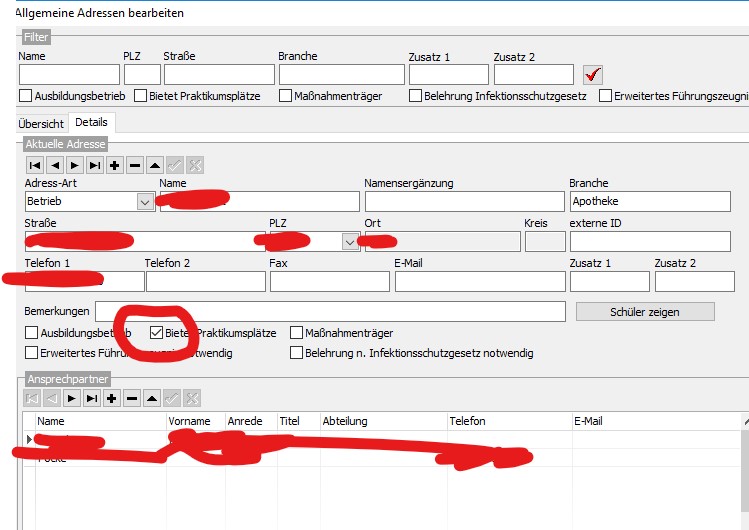Click the Branche filter input field
The image size is (749, 530).
pyautogui.click(x=339, y=75)
